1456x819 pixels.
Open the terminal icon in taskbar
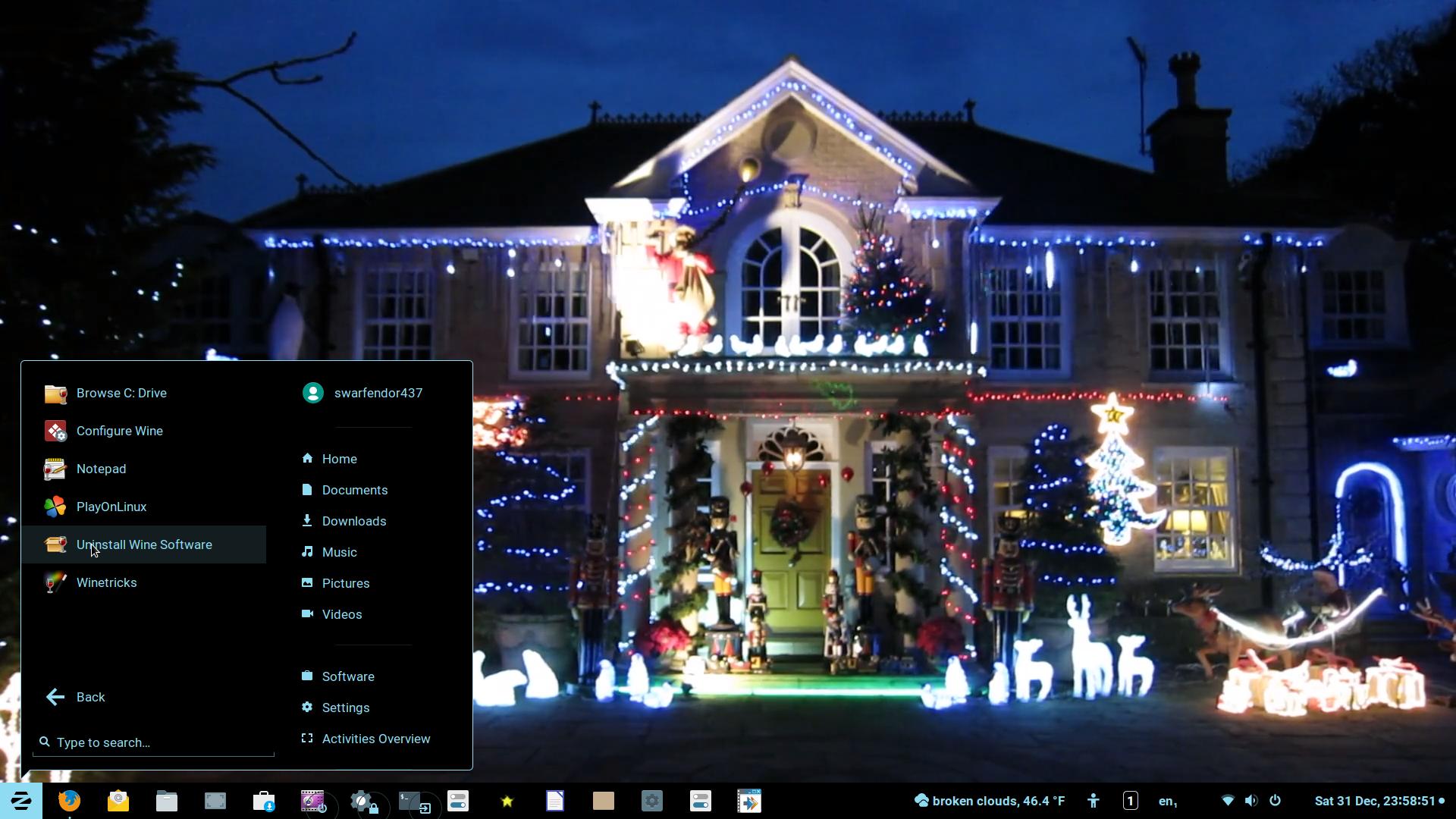[409, 801]
